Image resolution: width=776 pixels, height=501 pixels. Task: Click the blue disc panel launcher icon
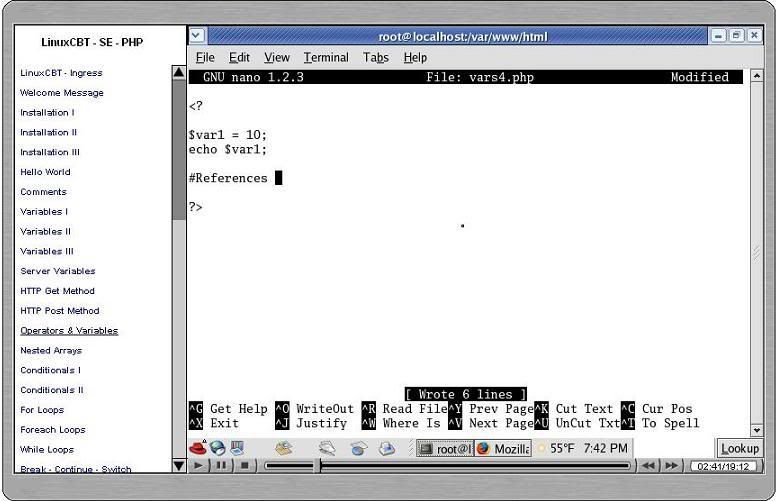359,449
